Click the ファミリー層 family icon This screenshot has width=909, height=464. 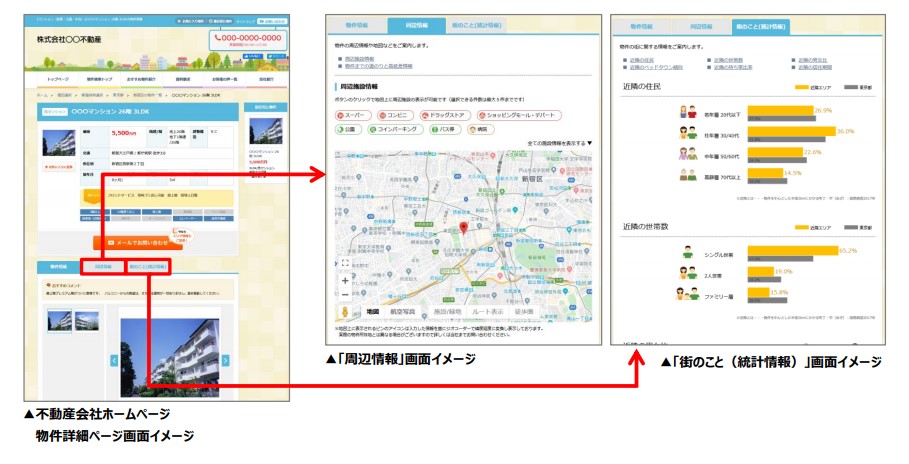pyautogui.click(x=688, y=294)
